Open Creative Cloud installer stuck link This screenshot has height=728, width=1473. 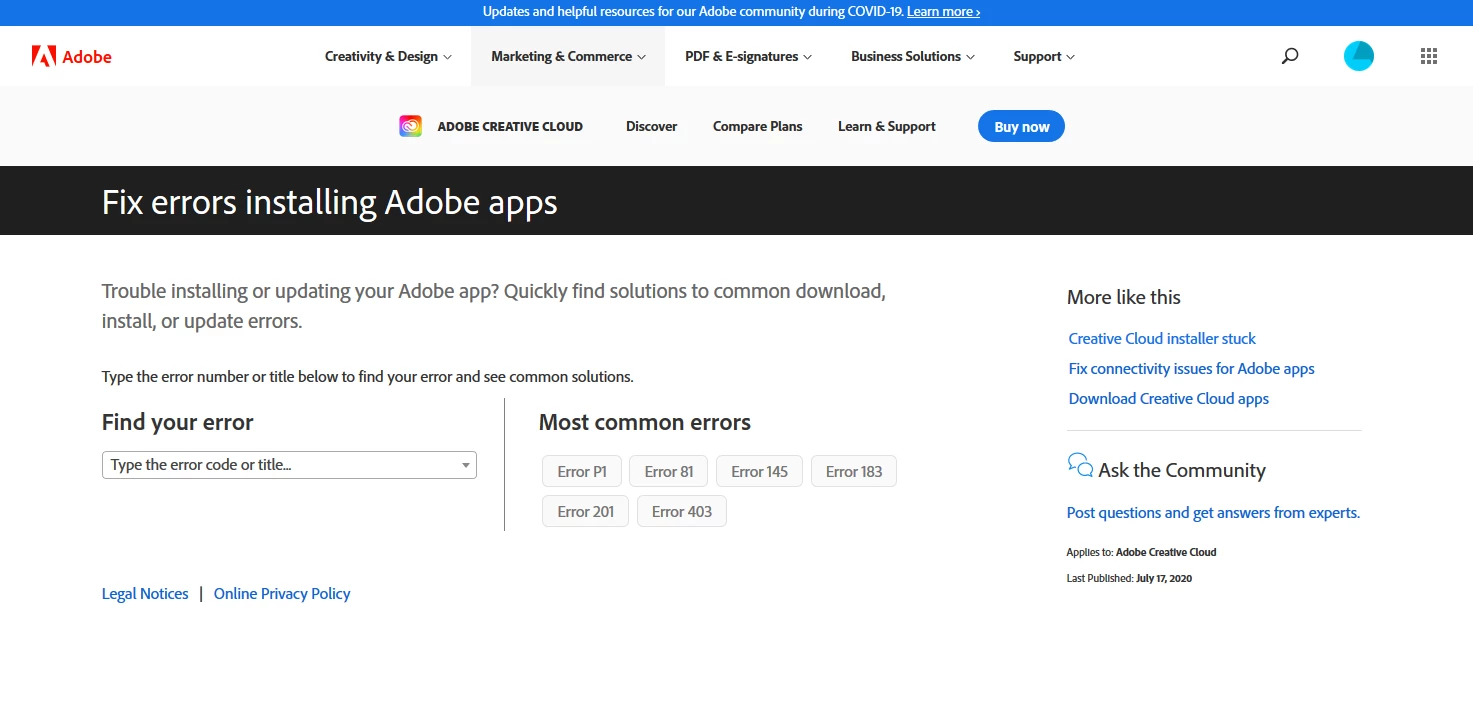click(1162, 339)
